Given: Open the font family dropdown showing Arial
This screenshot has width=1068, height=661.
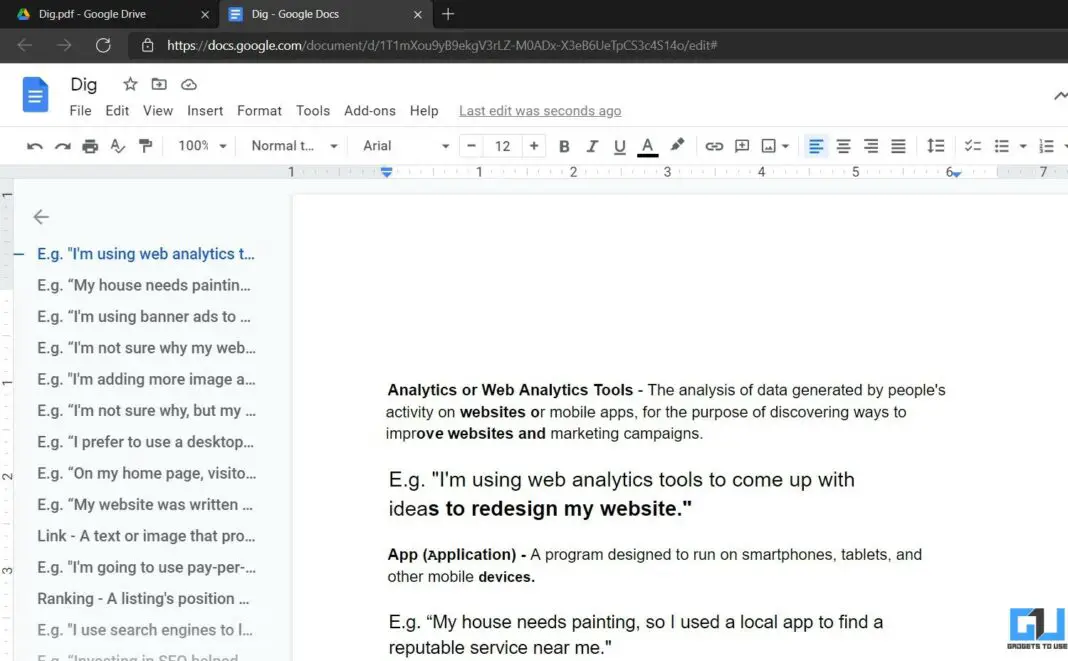Looking at the screenshot, I should pos(400,146).
